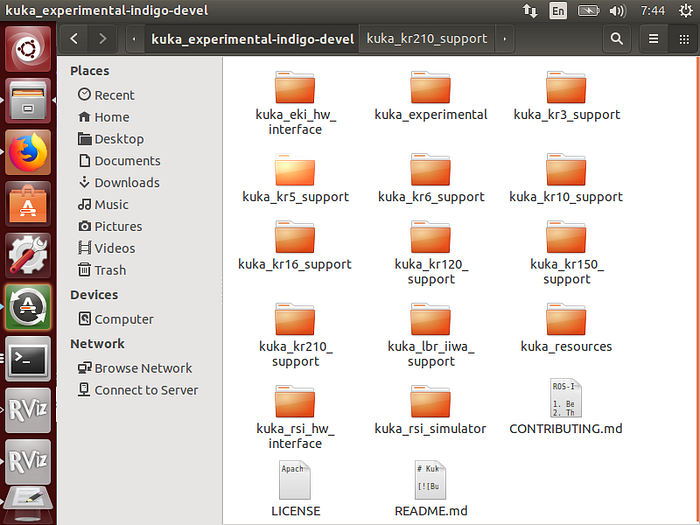Switch to second RViz launcher below
This screenshot has height=525, width=700.
pos(28,462)
